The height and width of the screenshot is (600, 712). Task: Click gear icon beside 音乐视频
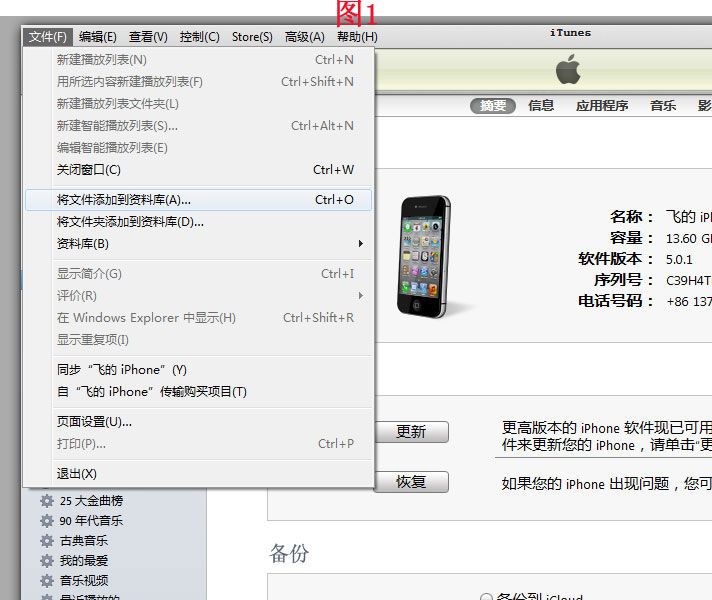pos(47,580)
